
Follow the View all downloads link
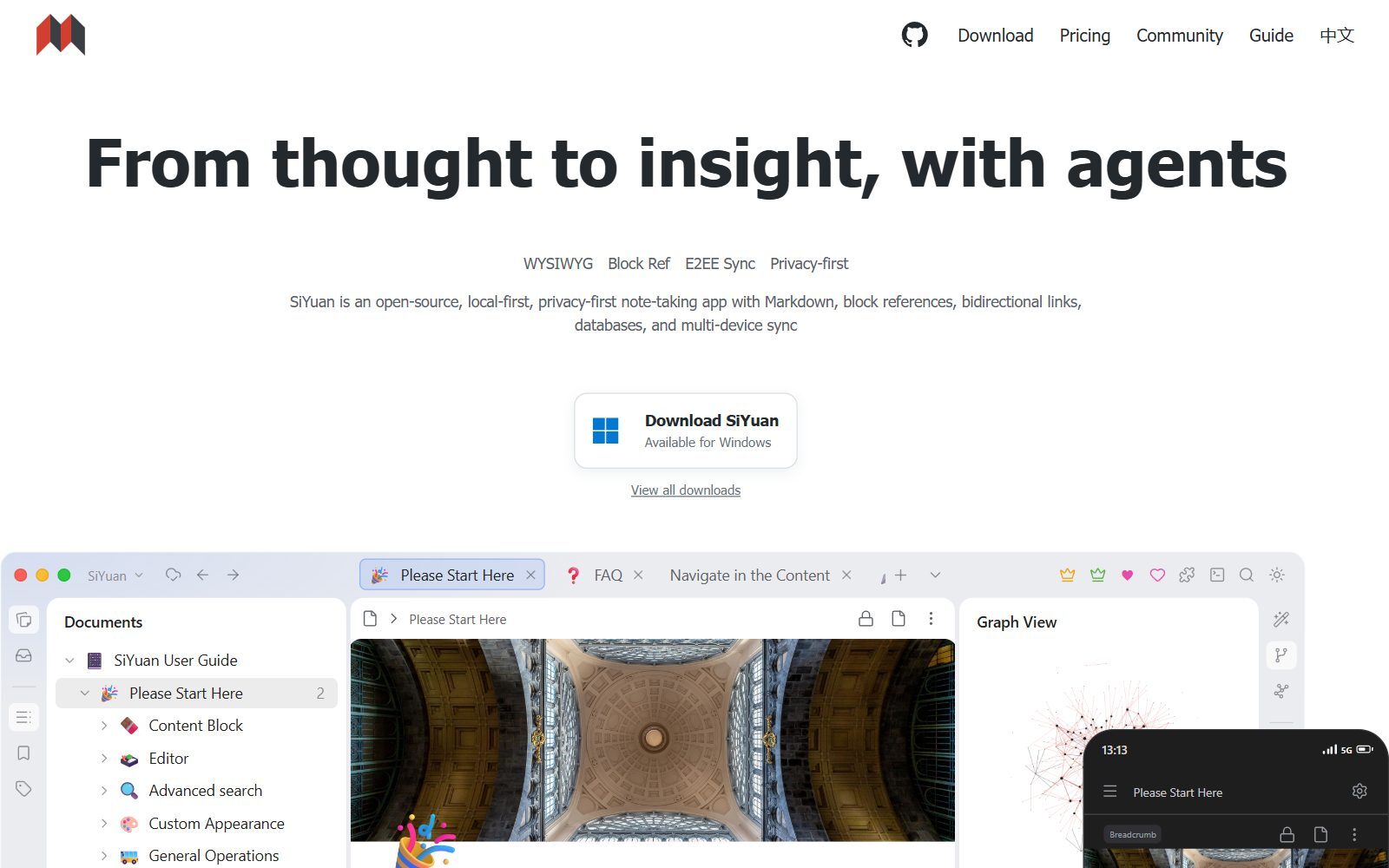point(685,490)
